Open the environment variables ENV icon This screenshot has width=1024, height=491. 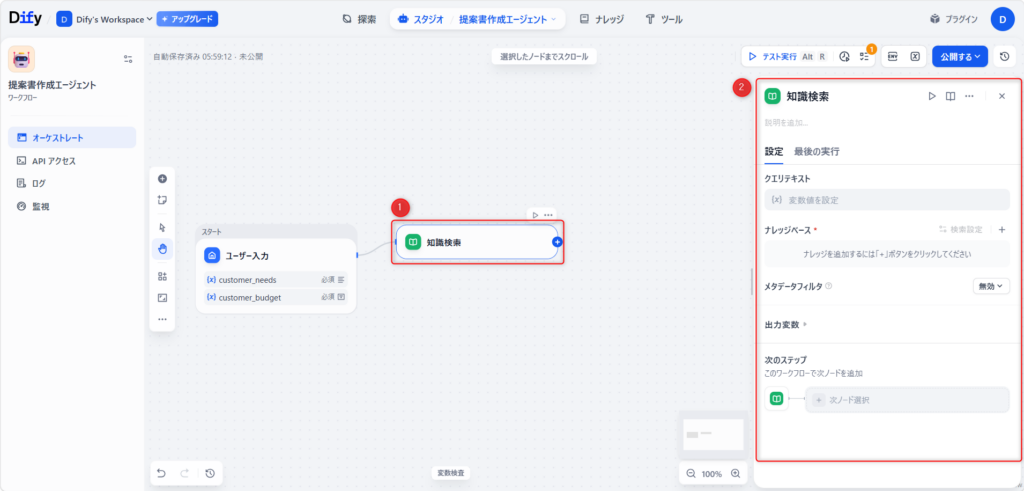point(893,57)
